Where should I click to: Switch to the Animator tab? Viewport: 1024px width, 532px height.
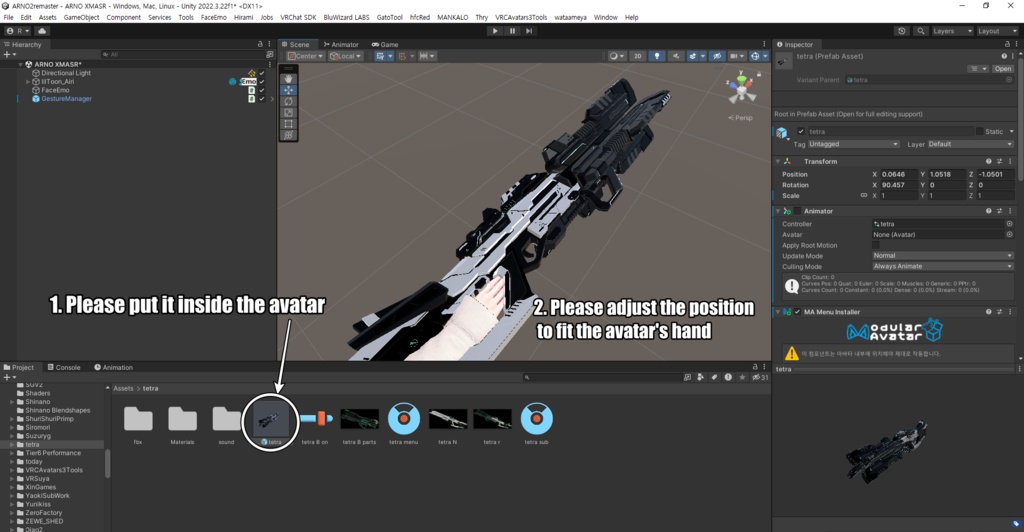coord(341,44)
